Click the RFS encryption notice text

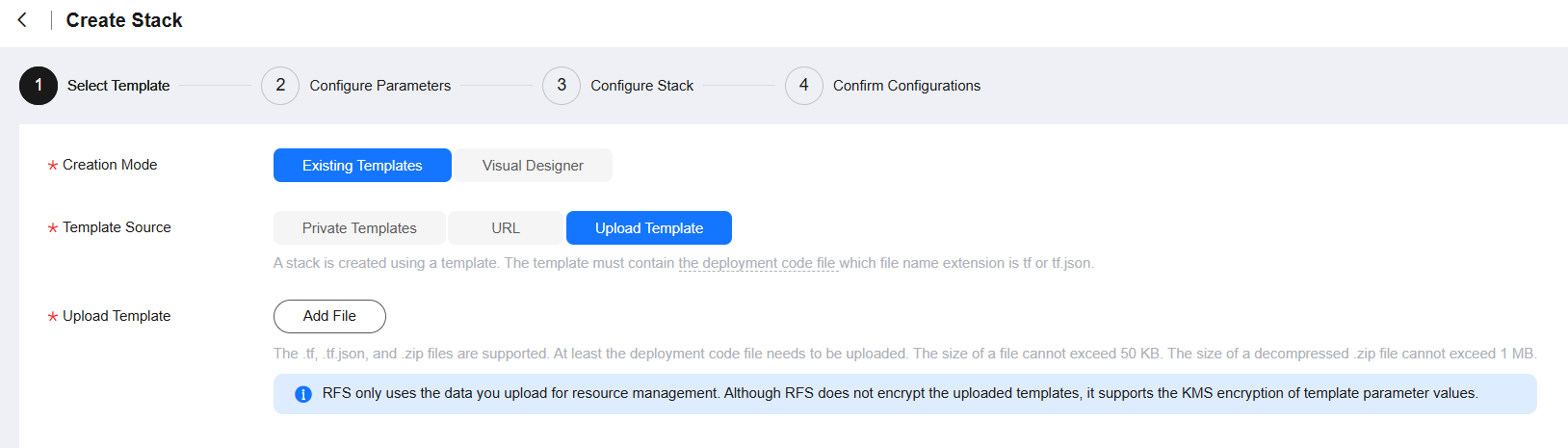[900, 393]
